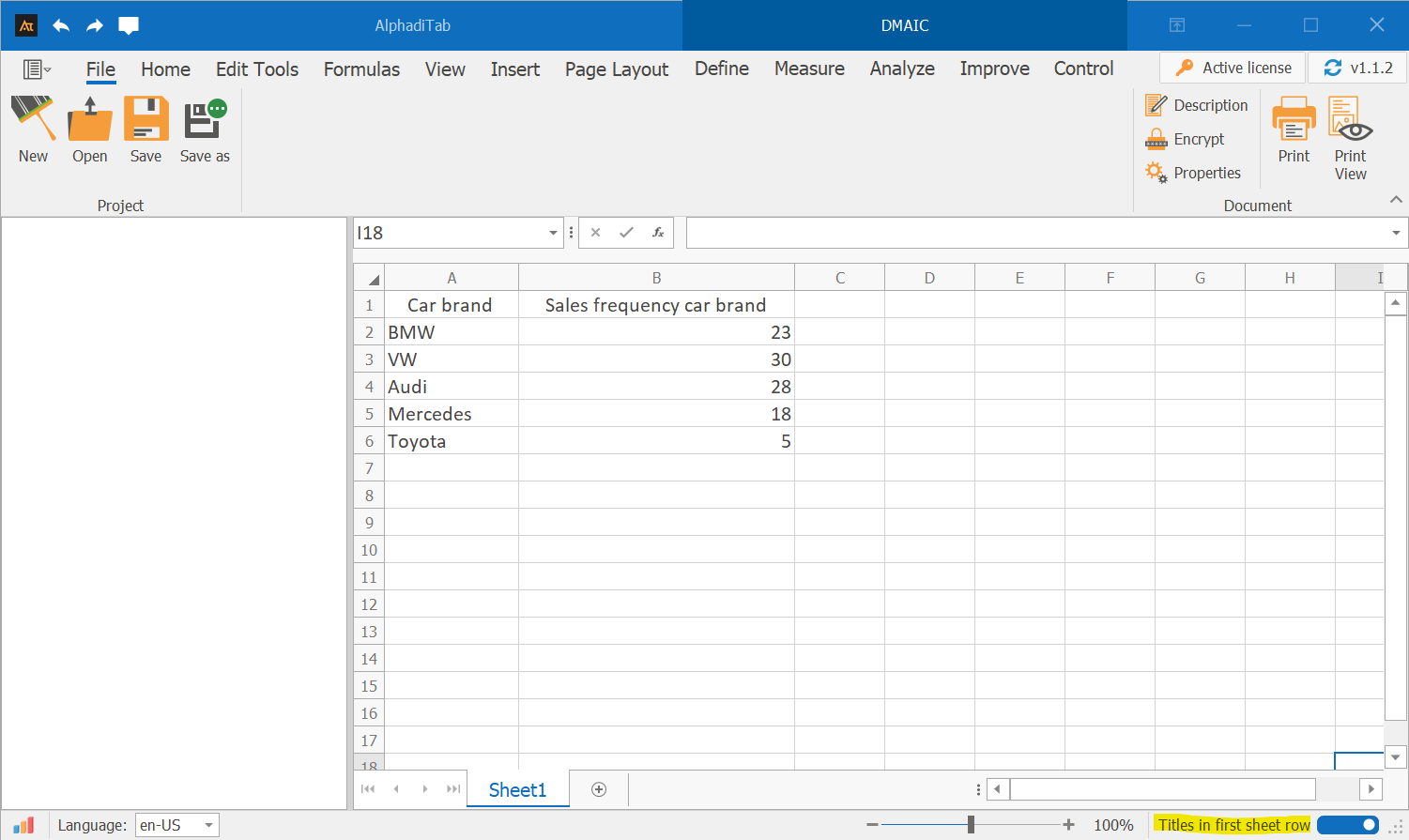The image size is (1409, 840).
Task: Expand the Language en-US dropdown
Action: tap(208, 825)
